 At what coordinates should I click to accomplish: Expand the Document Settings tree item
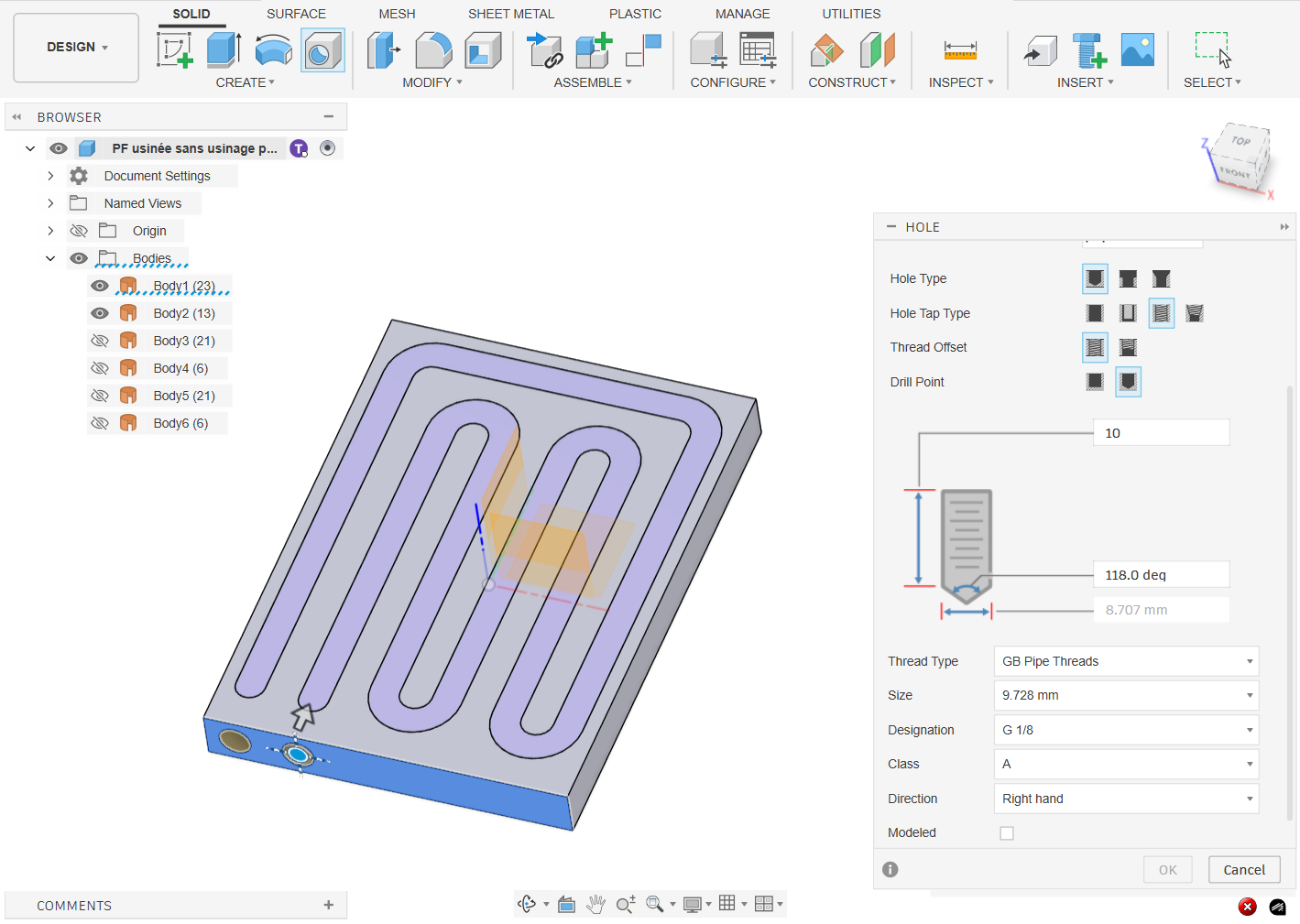tap(50, 175)
